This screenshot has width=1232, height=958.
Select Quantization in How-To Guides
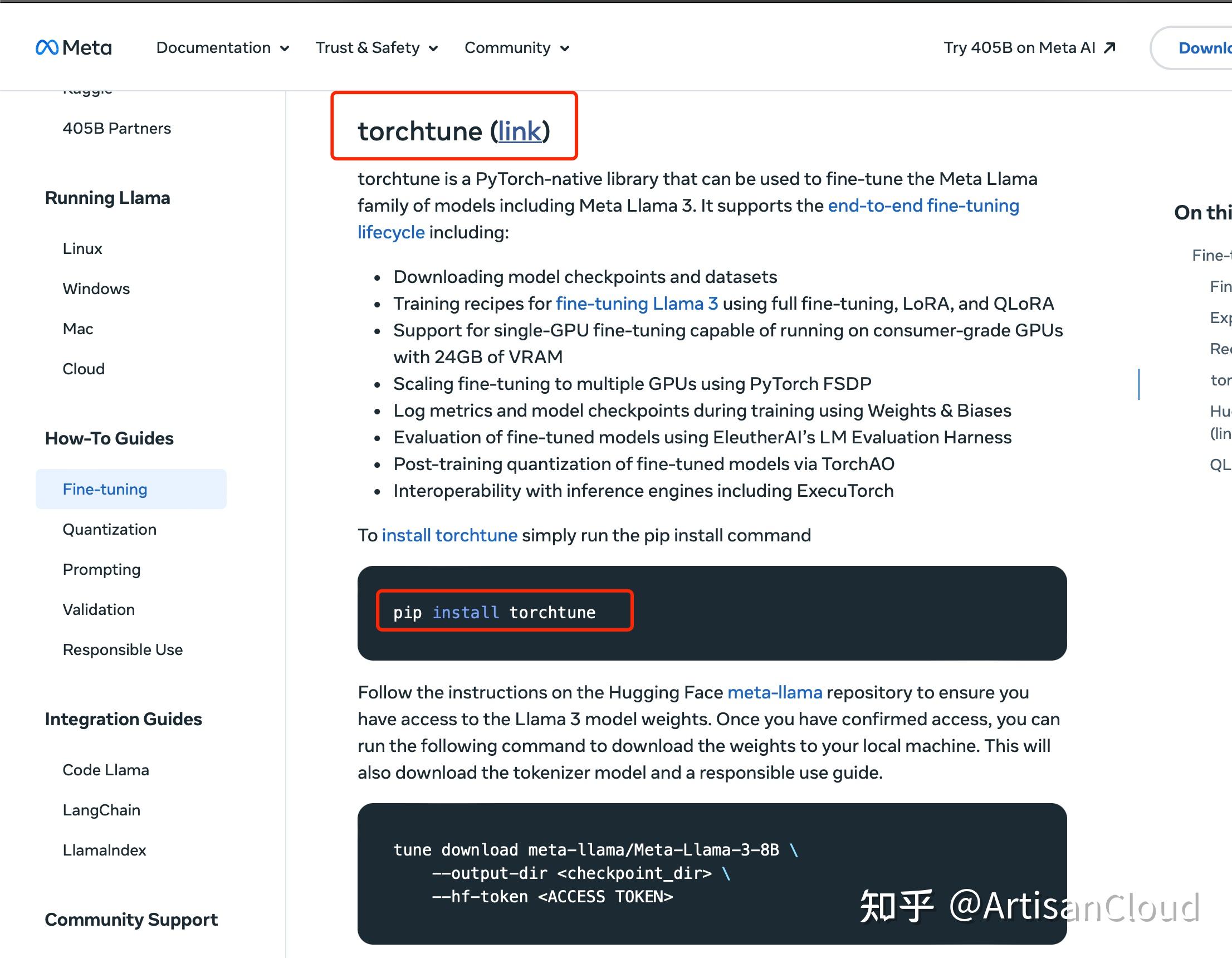[x=109, y=529]
